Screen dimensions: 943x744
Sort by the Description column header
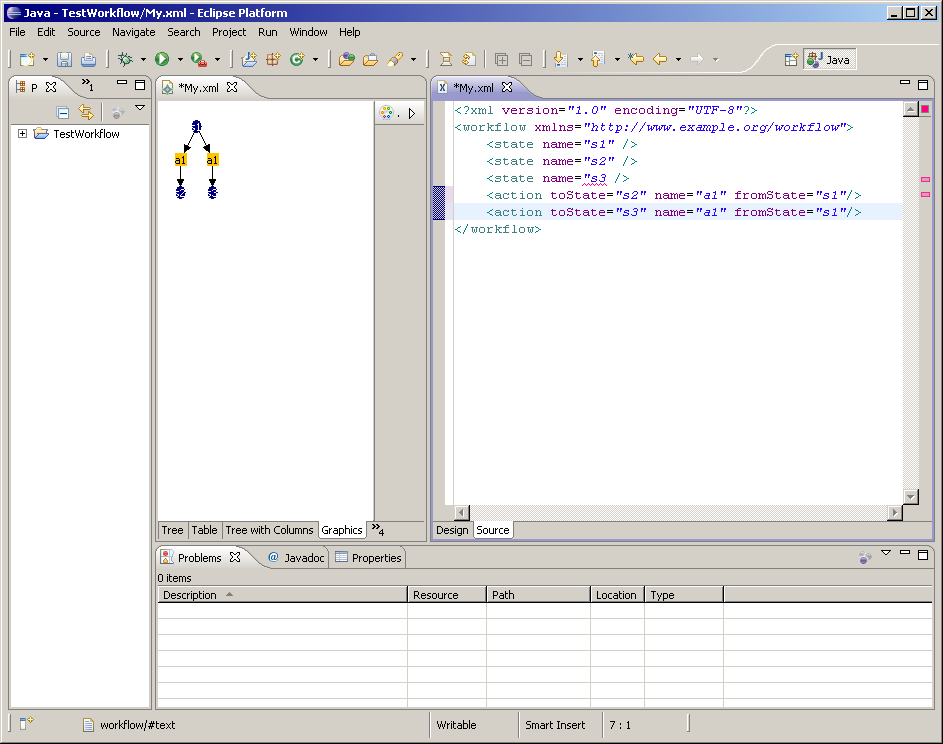[190, 595]
